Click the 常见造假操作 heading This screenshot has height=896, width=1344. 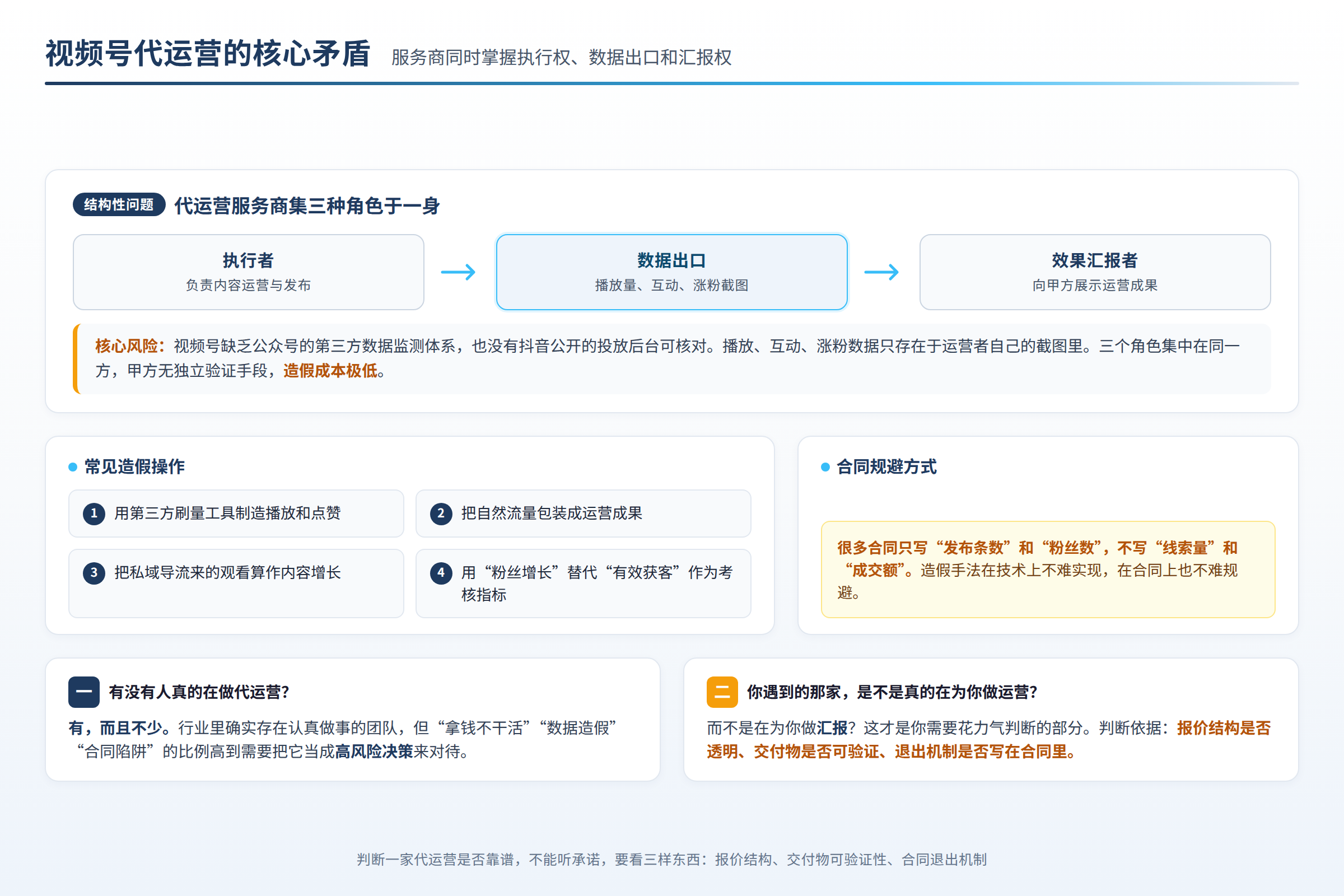click(x=134, y=467)
